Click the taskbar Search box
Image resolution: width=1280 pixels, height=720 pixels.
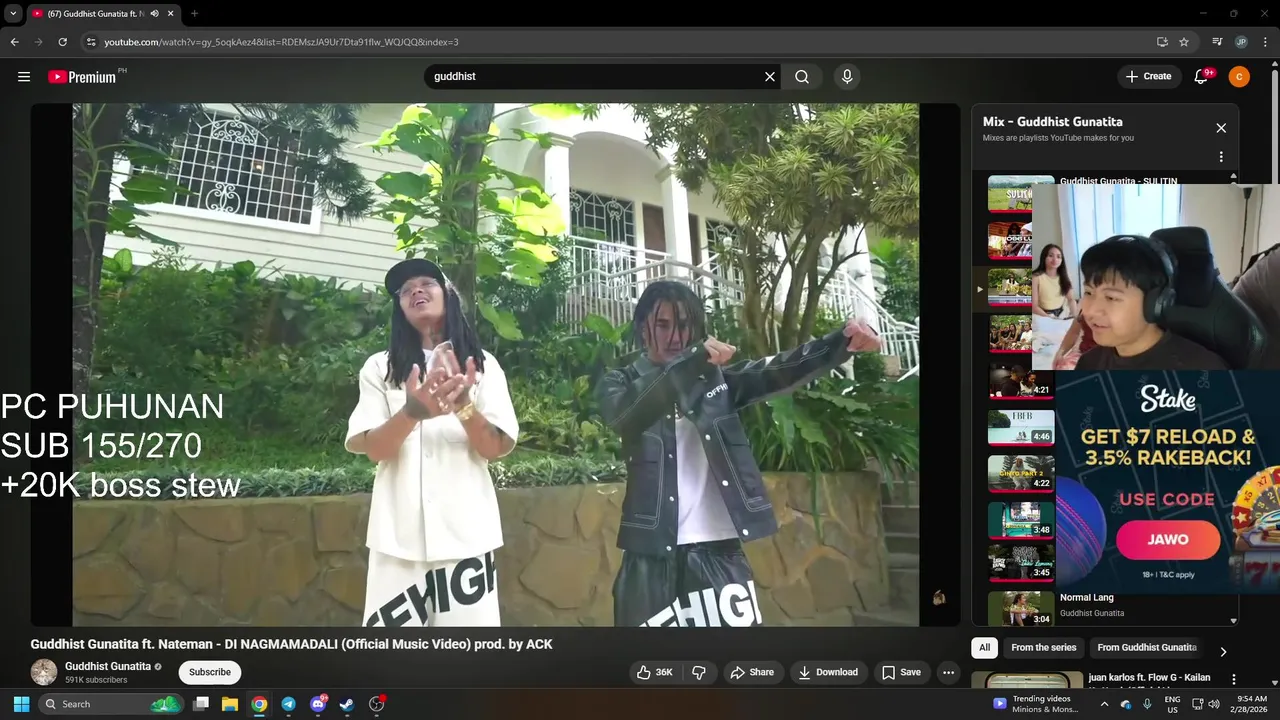(110, 704)
